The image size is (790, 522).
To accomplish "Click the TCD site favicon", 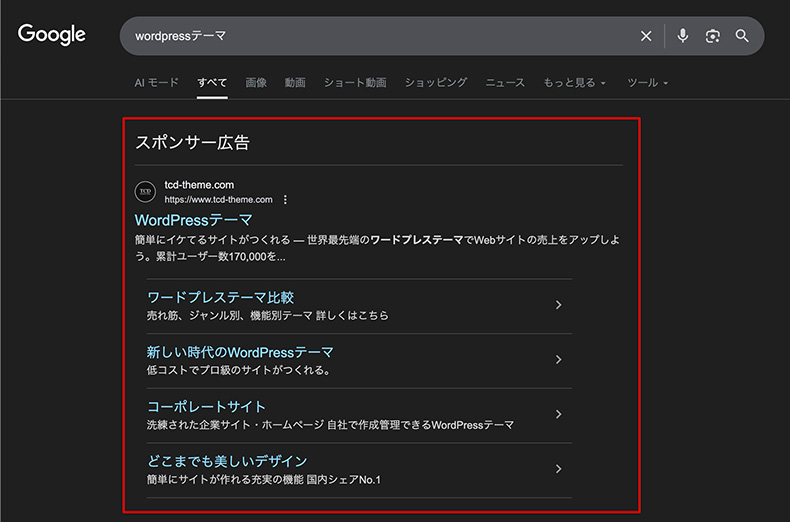I will click(145, 191).
